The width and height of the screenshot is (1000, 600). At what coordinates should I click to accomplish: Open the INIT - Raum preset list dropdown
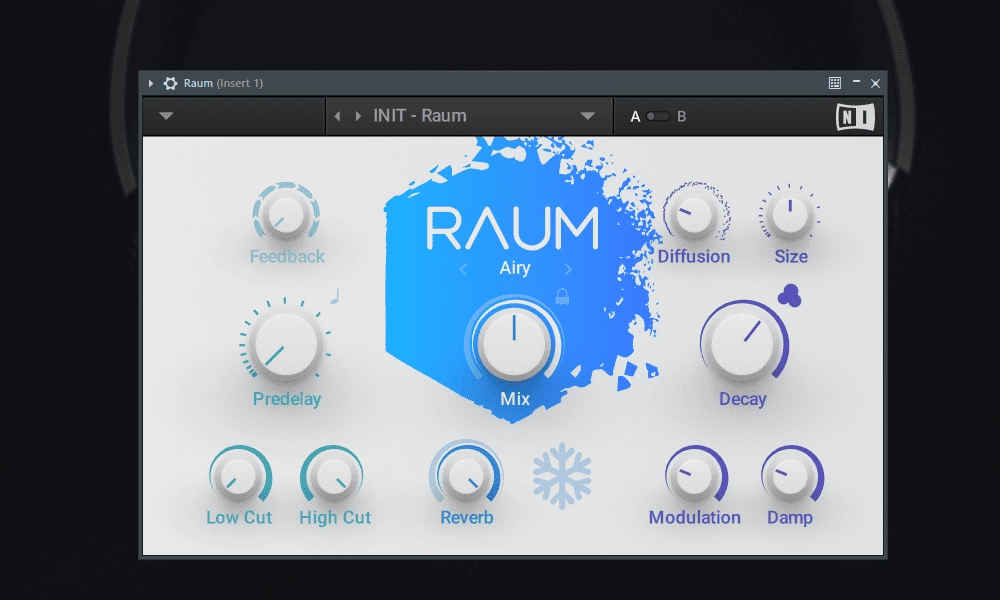click(587, 116)
